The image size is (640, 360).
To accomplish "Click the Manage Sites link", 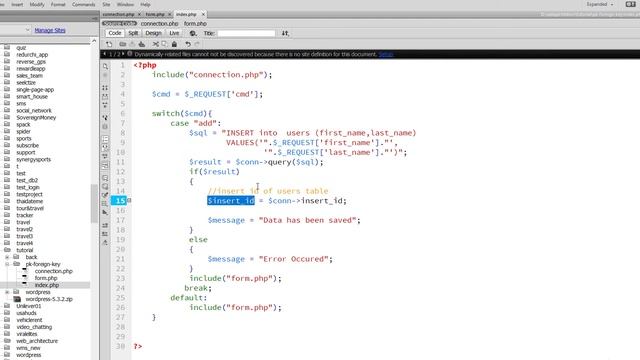I will 50,30.
